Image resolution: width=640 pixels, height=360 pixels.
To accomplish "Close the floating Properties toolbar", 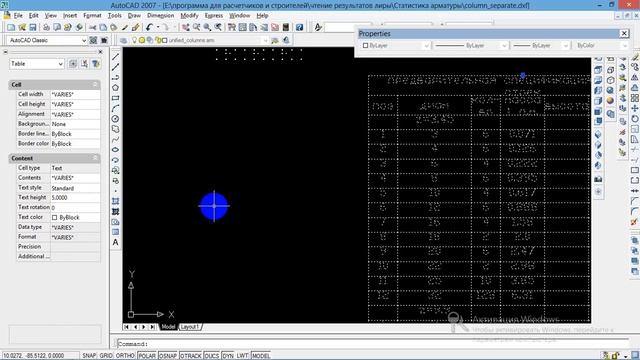I will (624, 33).
